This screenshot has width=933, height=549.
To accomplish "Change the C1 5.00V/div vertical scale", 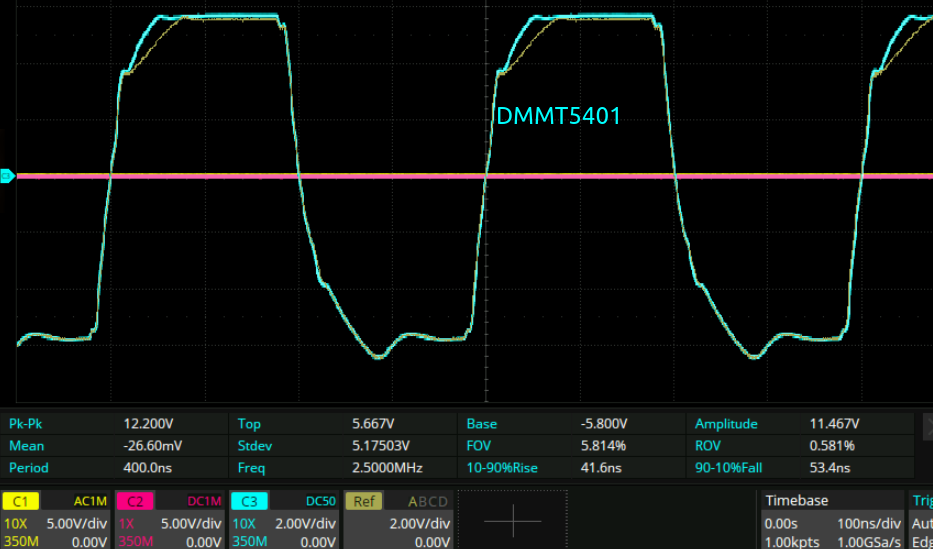I will [76, 523].
